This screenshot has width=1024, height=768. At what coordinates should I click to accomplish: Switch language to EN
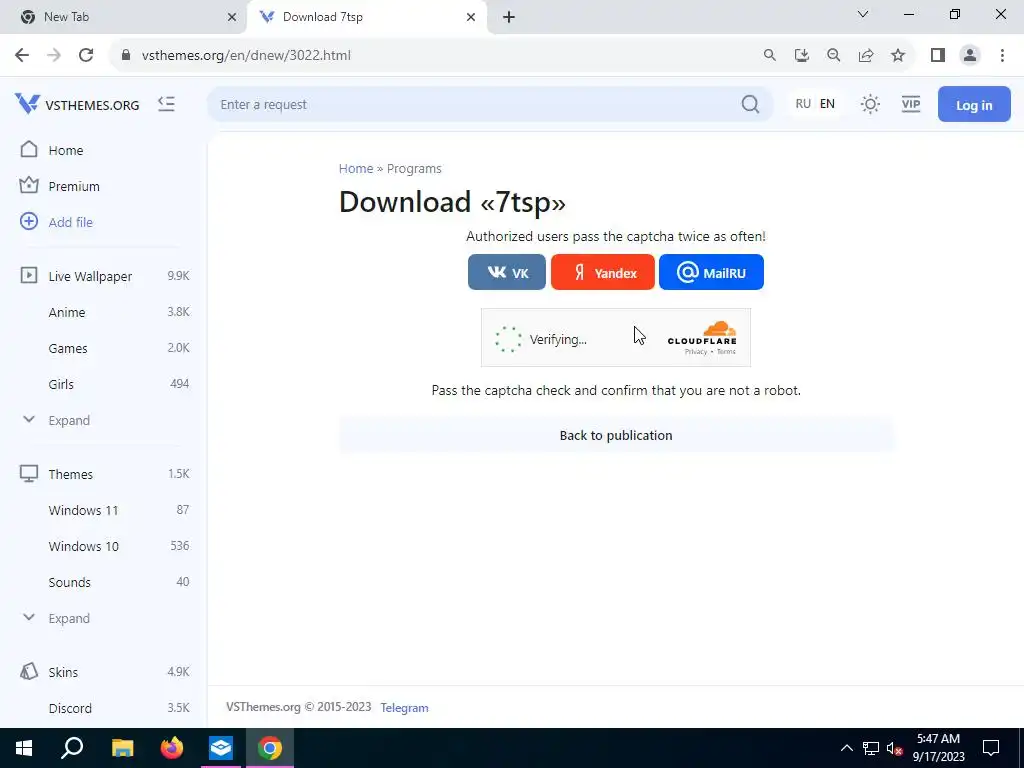[x=827, y=104]
